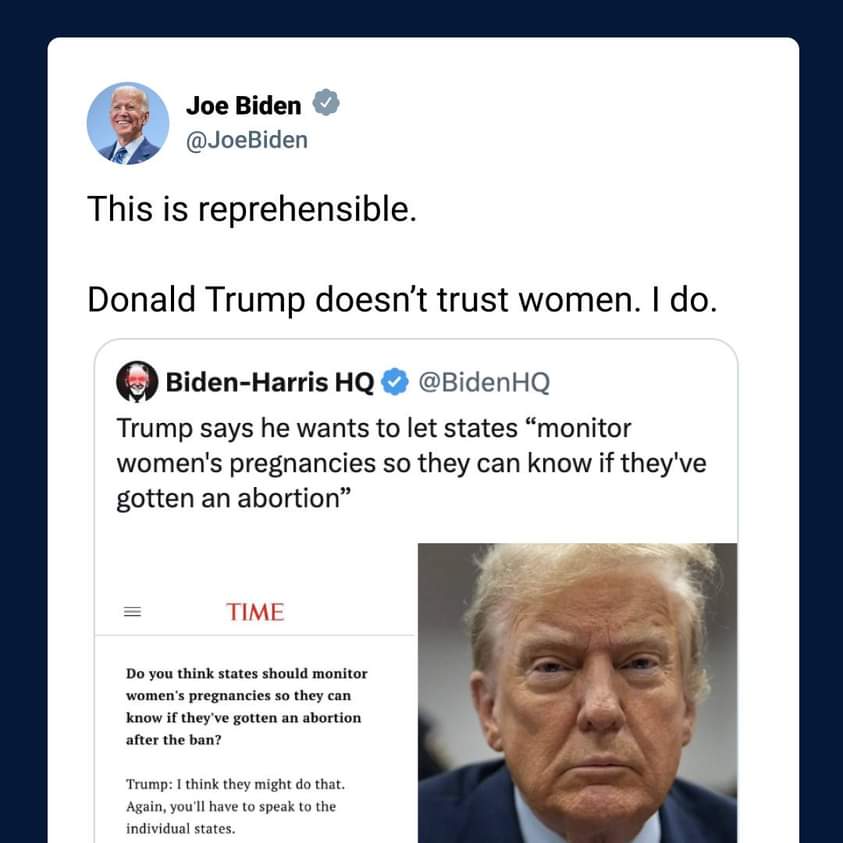Click the dark navy background border

point(422,17)
